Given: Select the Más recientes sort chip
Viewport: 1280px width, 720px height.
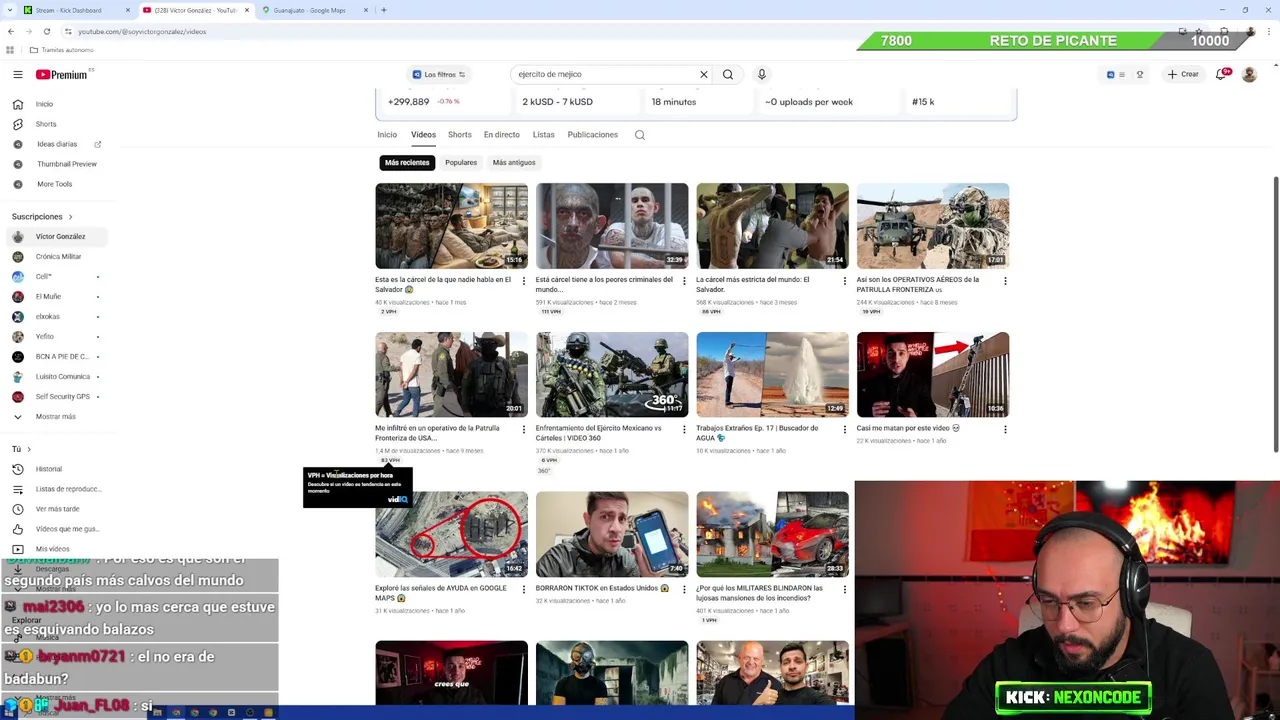Looking at the screenshot, I should click(x=407, y=162).
